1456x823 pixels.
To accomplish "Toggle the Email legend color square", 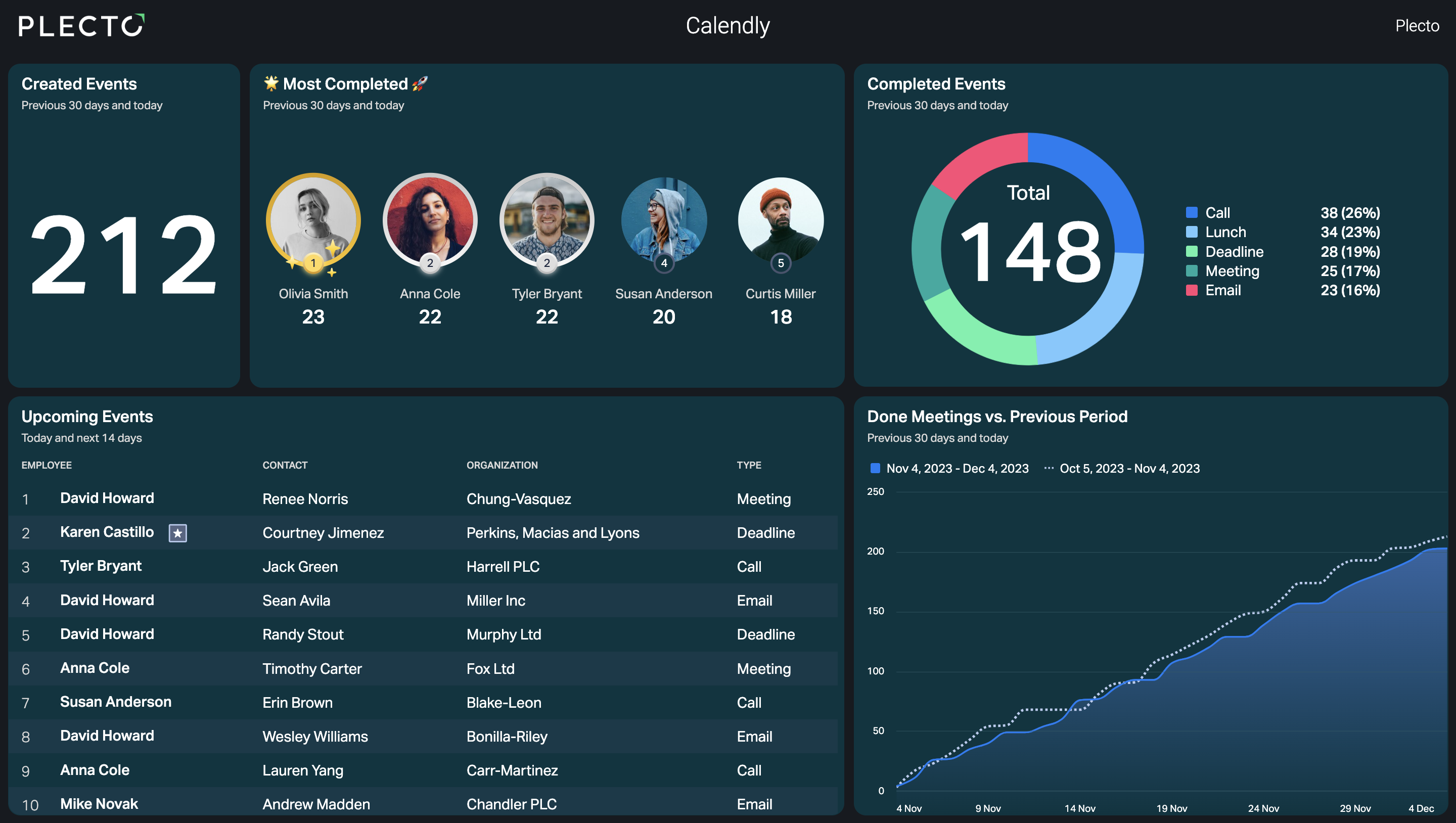I will (x=1192, y=290).
